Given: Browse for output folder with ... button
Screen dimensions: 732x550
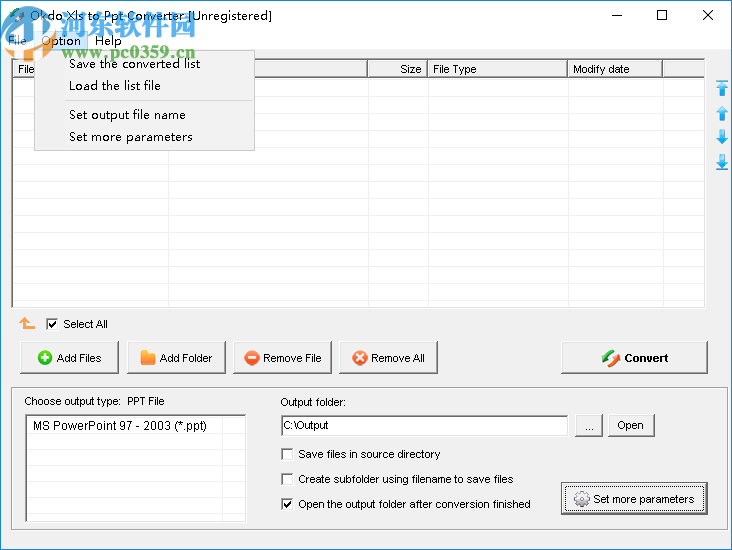Looking at the screenshot, I should tap(589, 426).
